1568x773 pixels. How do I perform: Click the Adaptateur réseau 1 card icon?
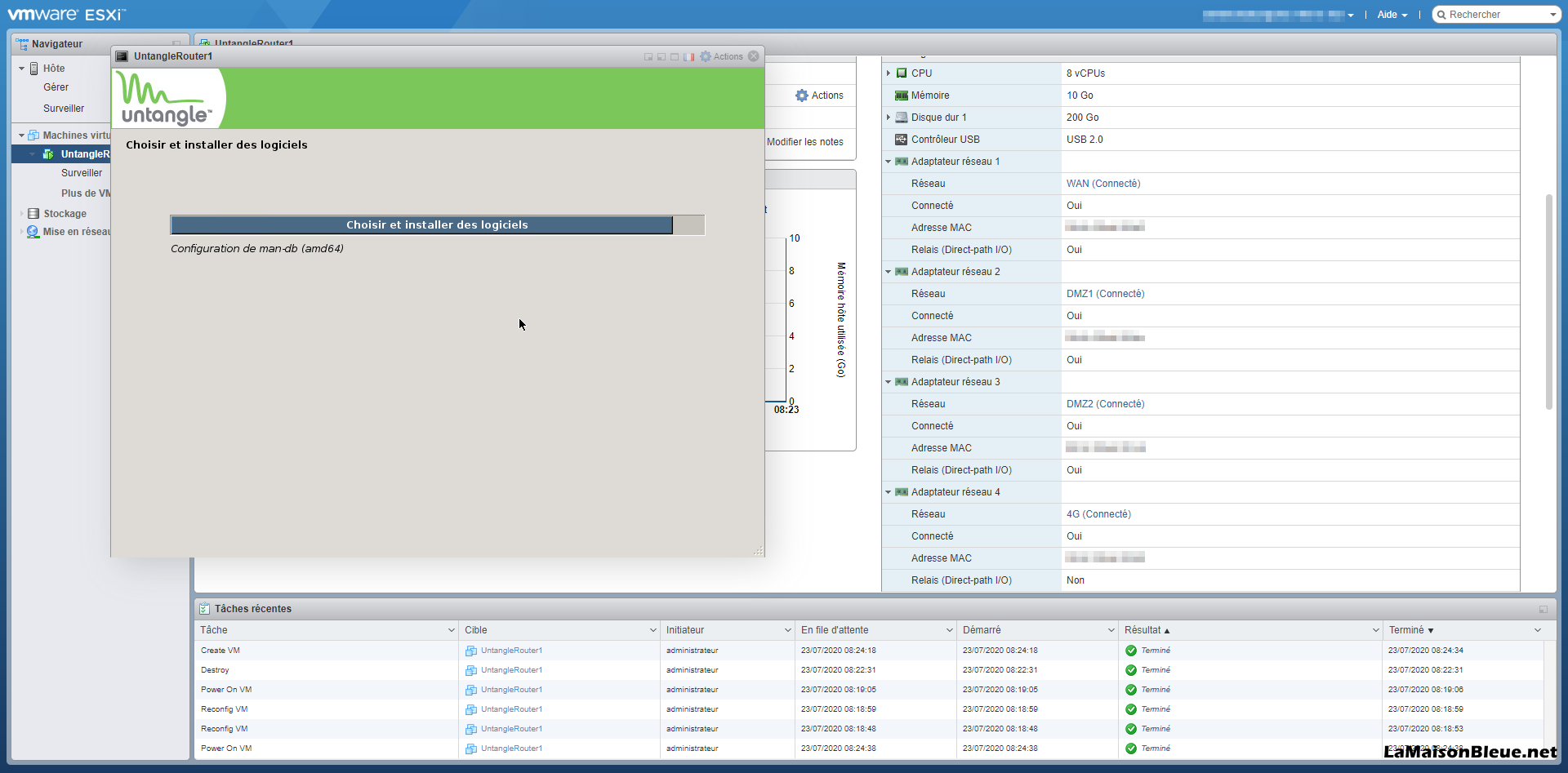(902, 162)
